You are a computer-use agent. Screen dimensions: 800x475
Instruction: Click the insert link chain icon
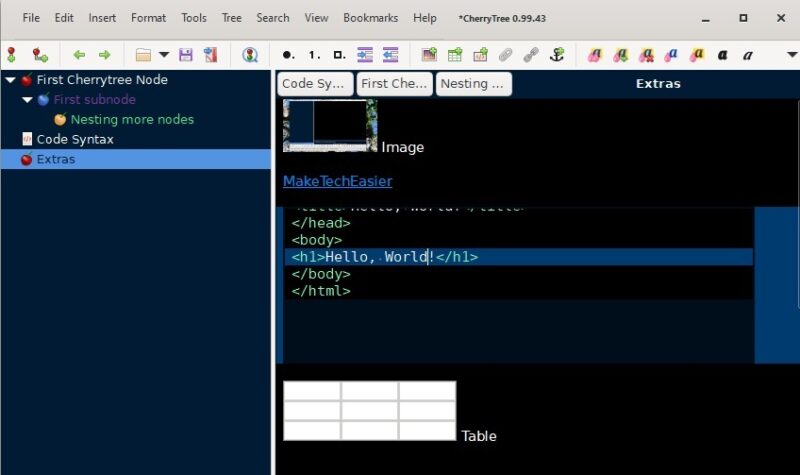[x=531, y=55]
